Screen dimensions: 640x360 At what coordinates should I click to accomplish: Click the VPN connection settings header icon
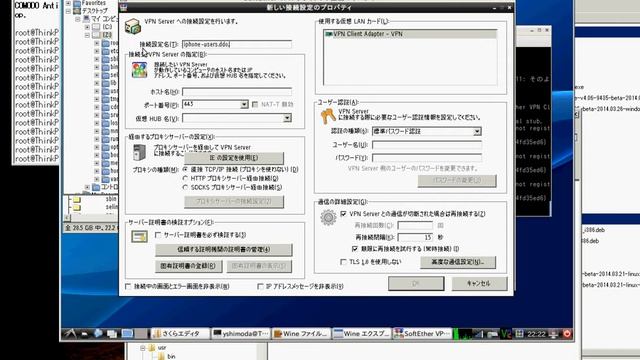[133, 27]
